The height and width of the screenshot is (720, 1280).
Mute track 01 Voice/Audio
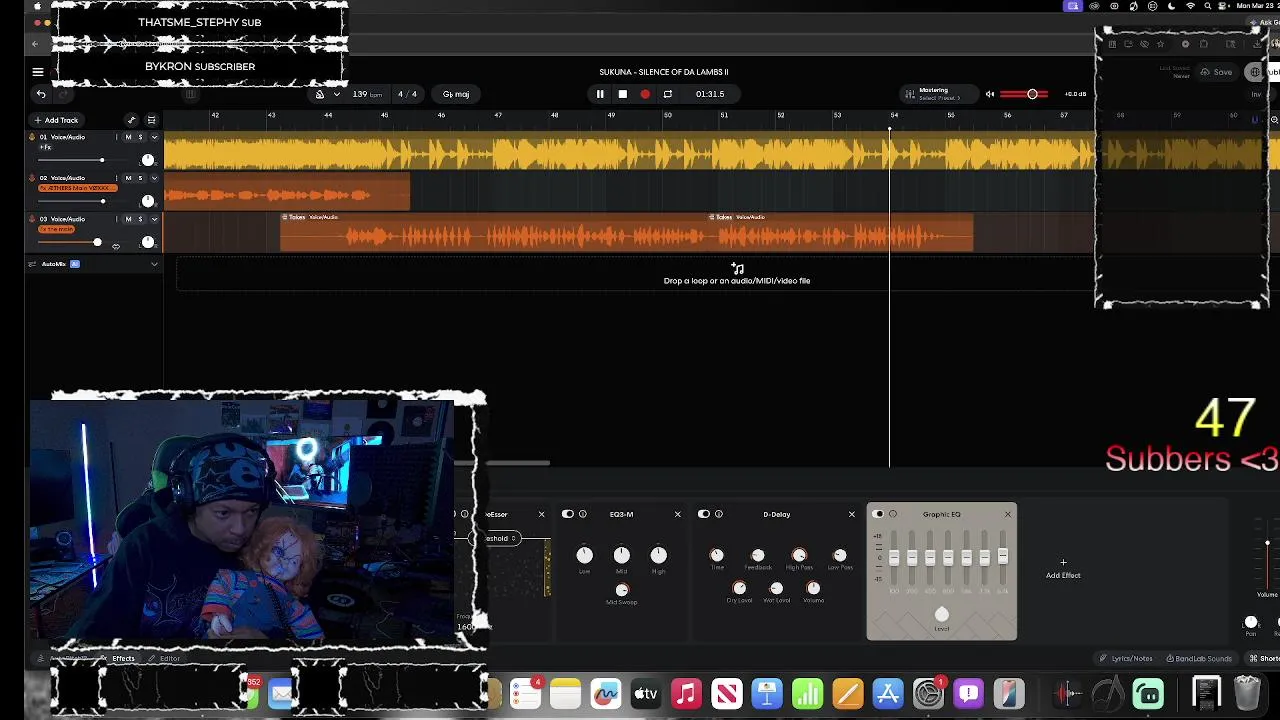pos(128,137)
